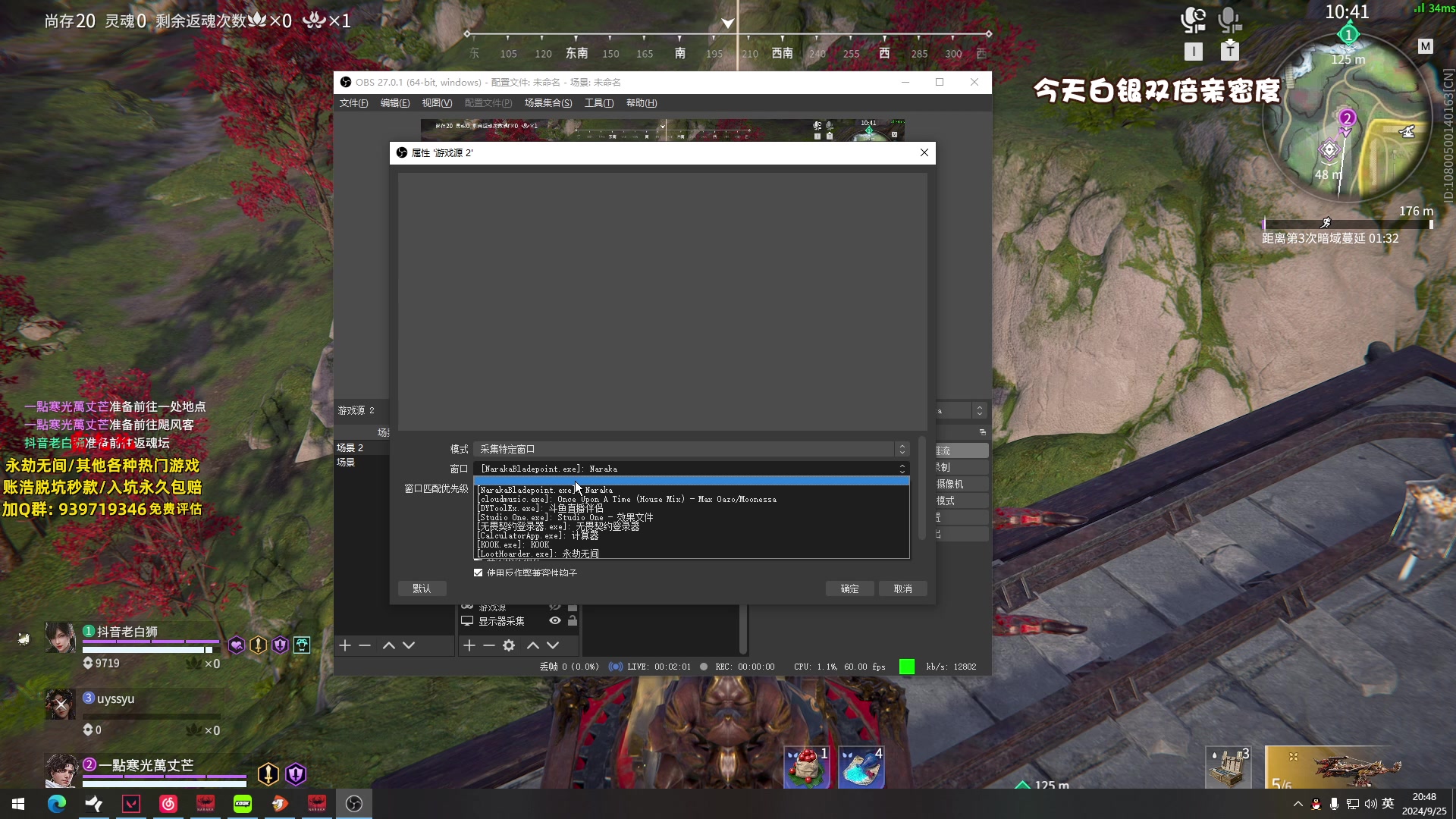Open OBS Studio from the taskbar
Screen dimensions: 1456x819
[354, 804]
